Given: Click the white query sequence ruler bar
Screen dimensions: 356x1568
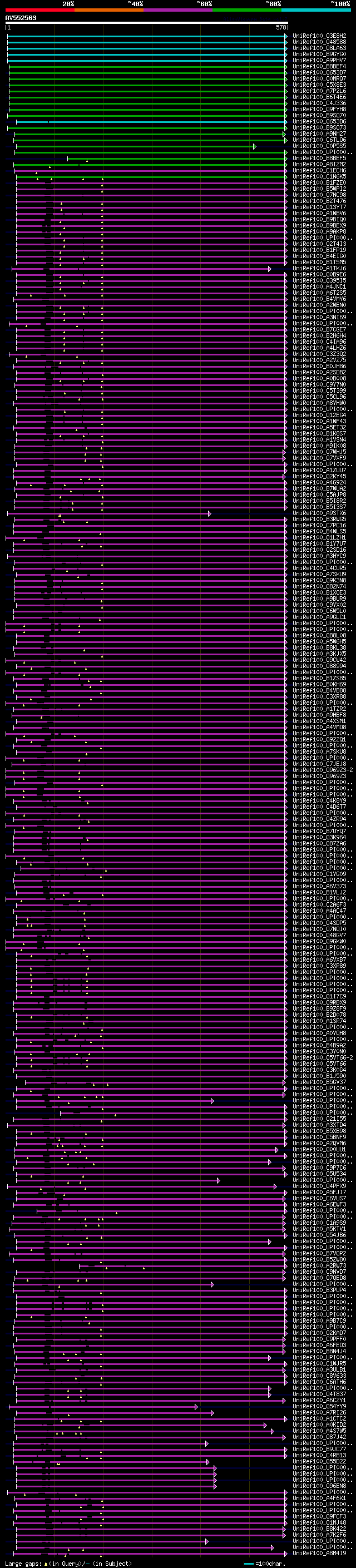Looking at the screenshot, I should tap(147, 22).
